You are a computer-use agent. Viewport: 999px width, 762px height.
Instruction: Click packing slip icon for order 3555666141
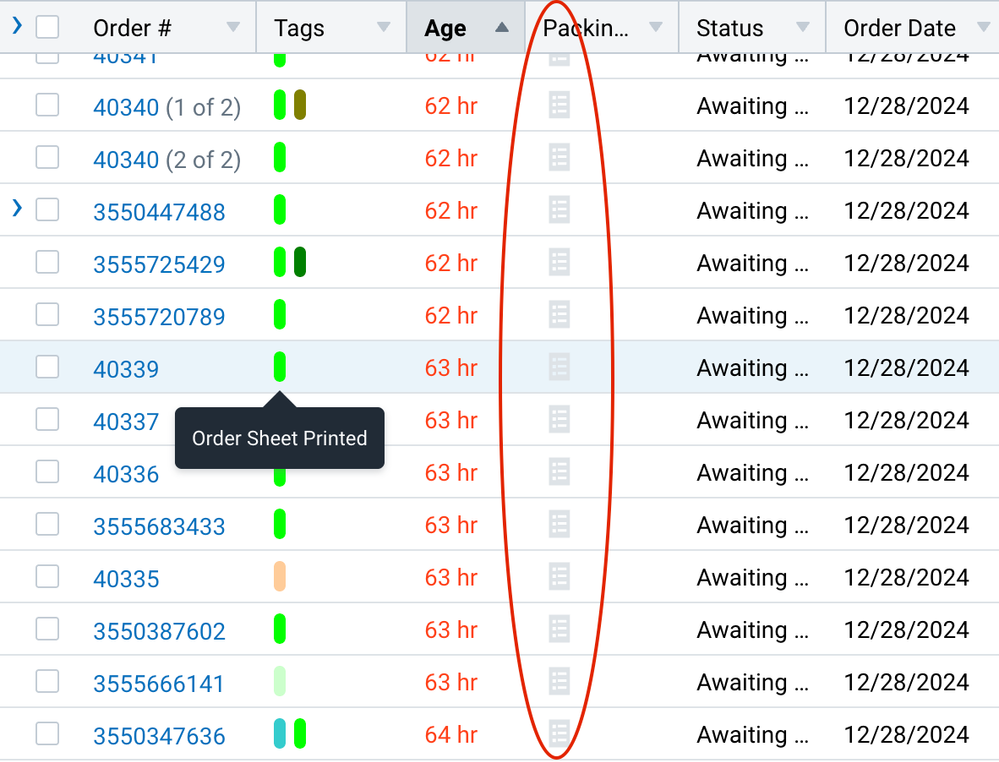pyautogui.click(x=559, y=682)
